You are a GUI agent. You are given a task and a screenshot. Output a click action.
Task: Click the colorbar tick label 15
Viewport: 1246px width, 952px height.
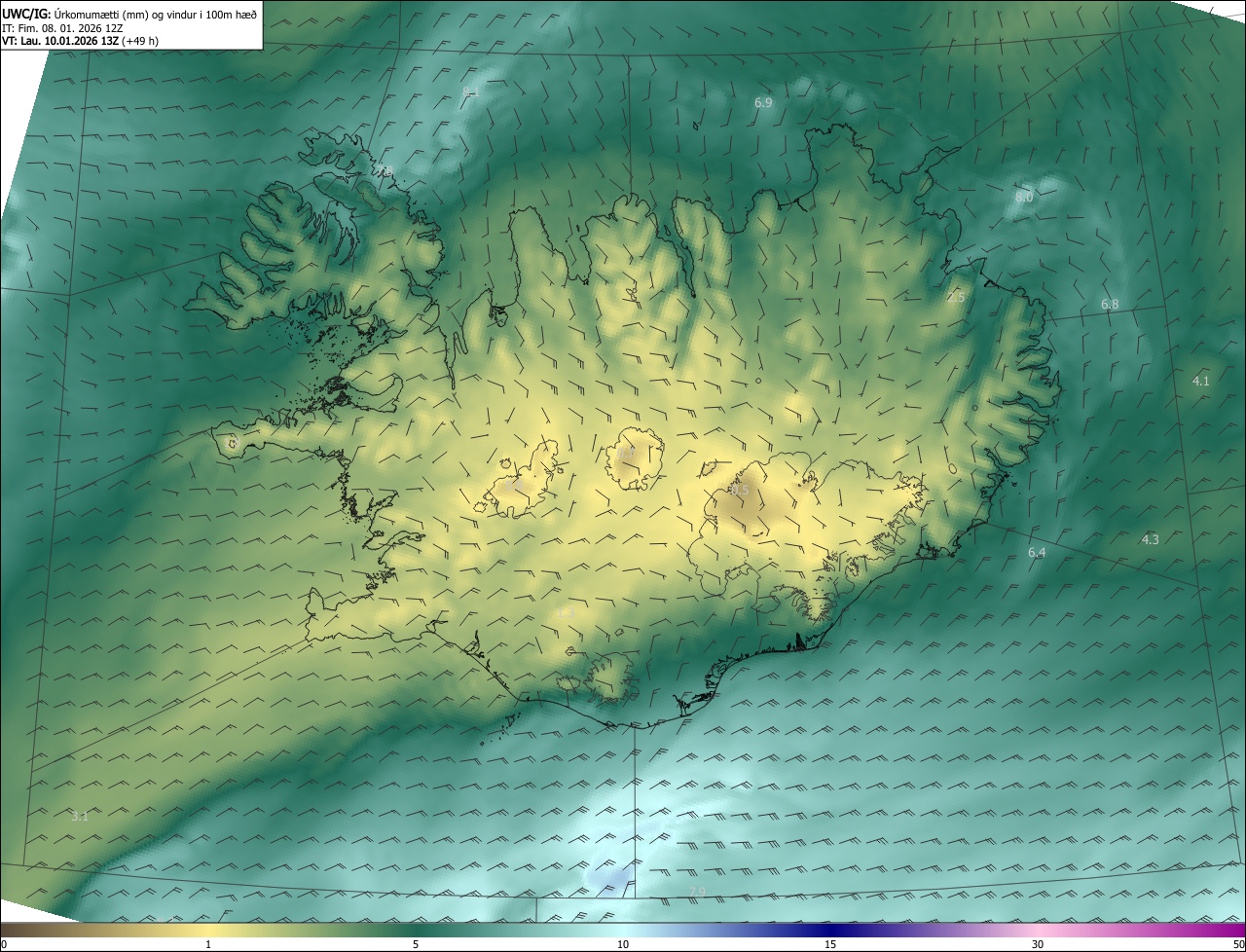(x=830, y=944)
